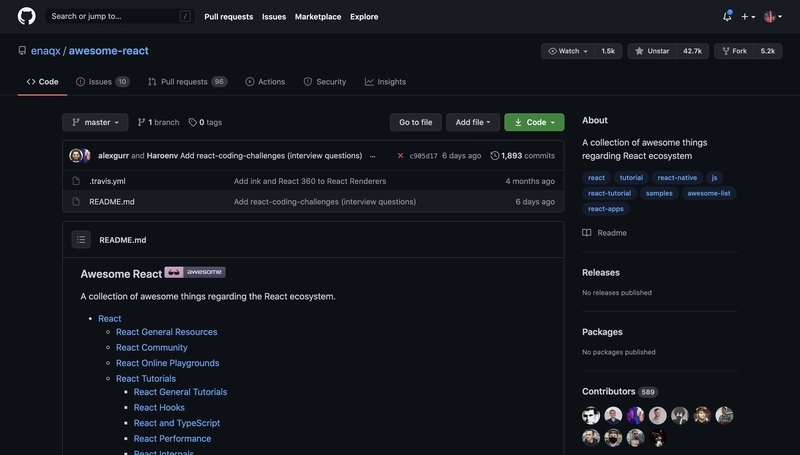Open the GitHub home logo
This screenshot has width=800, height=455.
pos(27,16)
